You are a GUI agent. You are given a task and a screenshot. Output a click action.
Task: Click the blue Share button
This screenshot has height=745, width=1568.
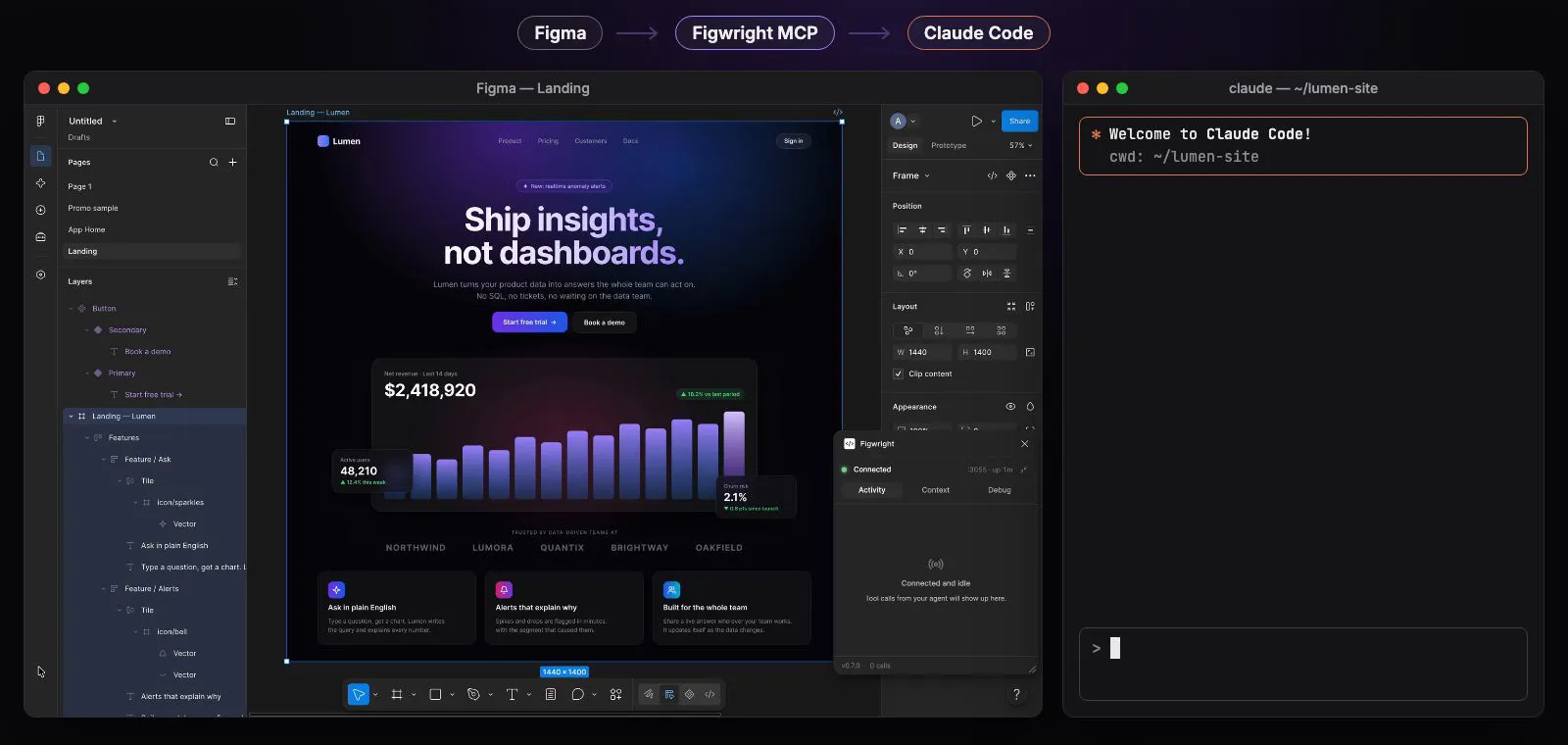click(1020, 122)
